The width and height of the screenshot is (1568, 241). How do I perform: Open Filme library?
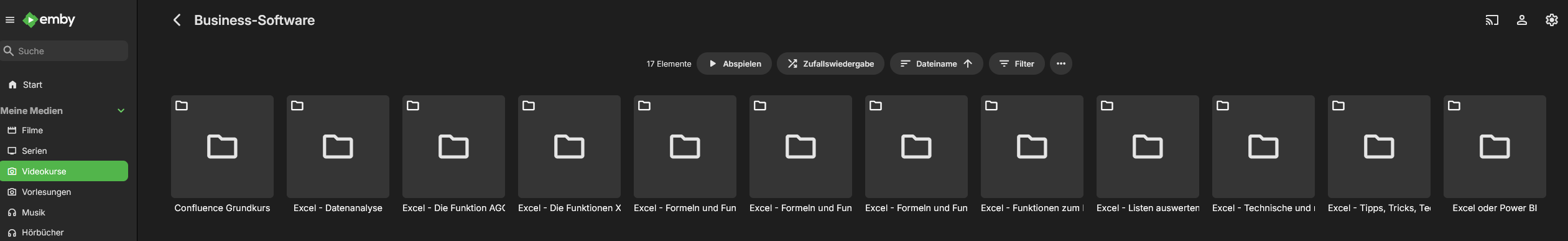coord(65,130)
